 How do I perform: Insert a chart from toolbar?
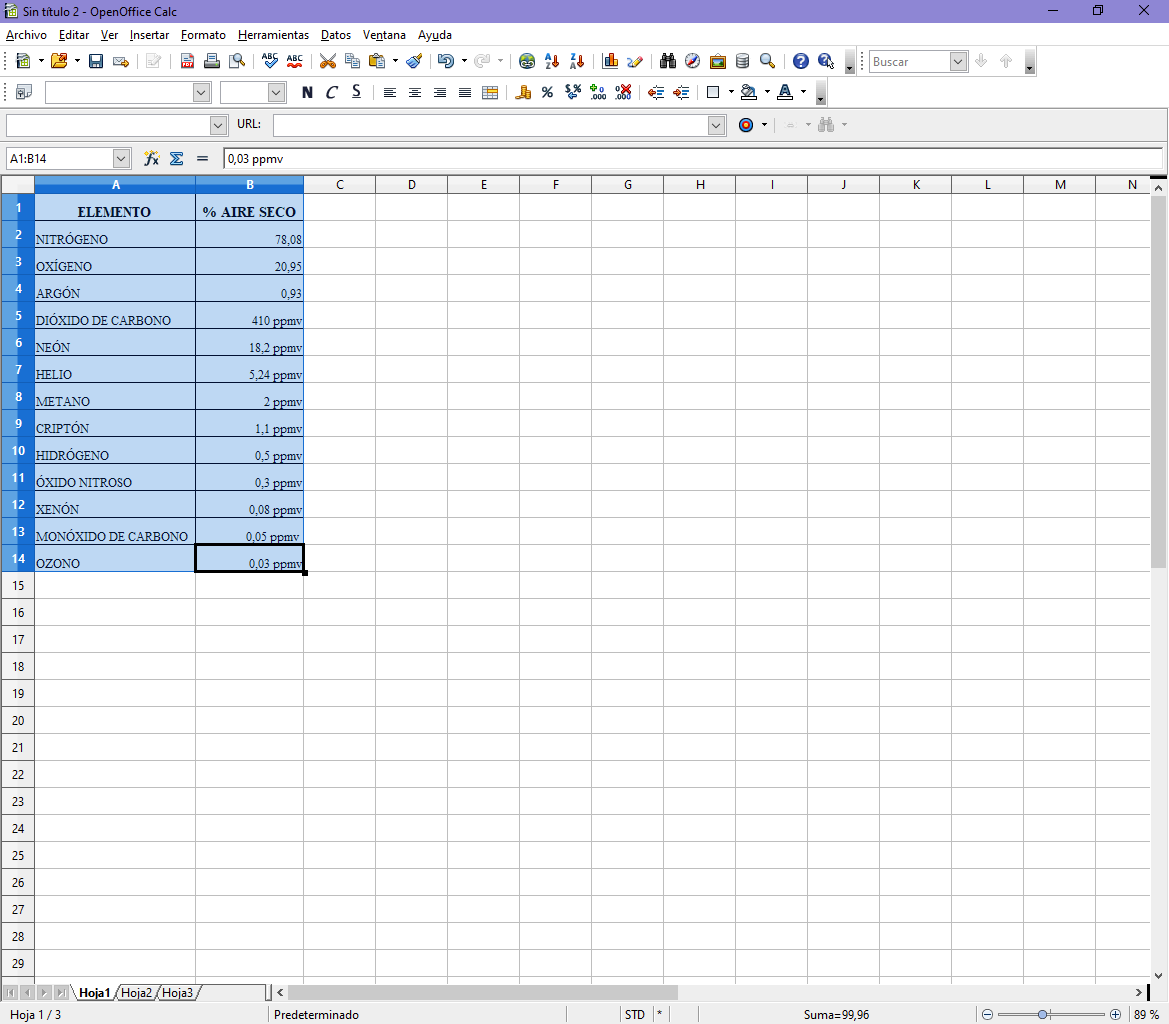610,61
